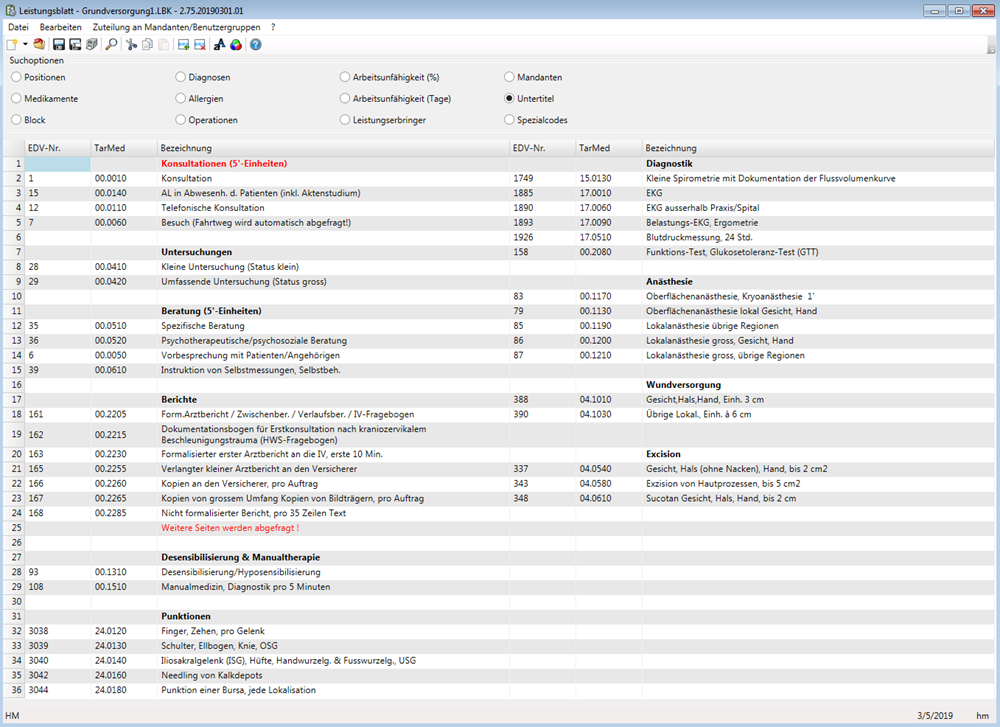The height and width of the screenshot is (727, 1000).
Task: Select the Block radio button
Action: pyautogui.click(x=17, y=120)
